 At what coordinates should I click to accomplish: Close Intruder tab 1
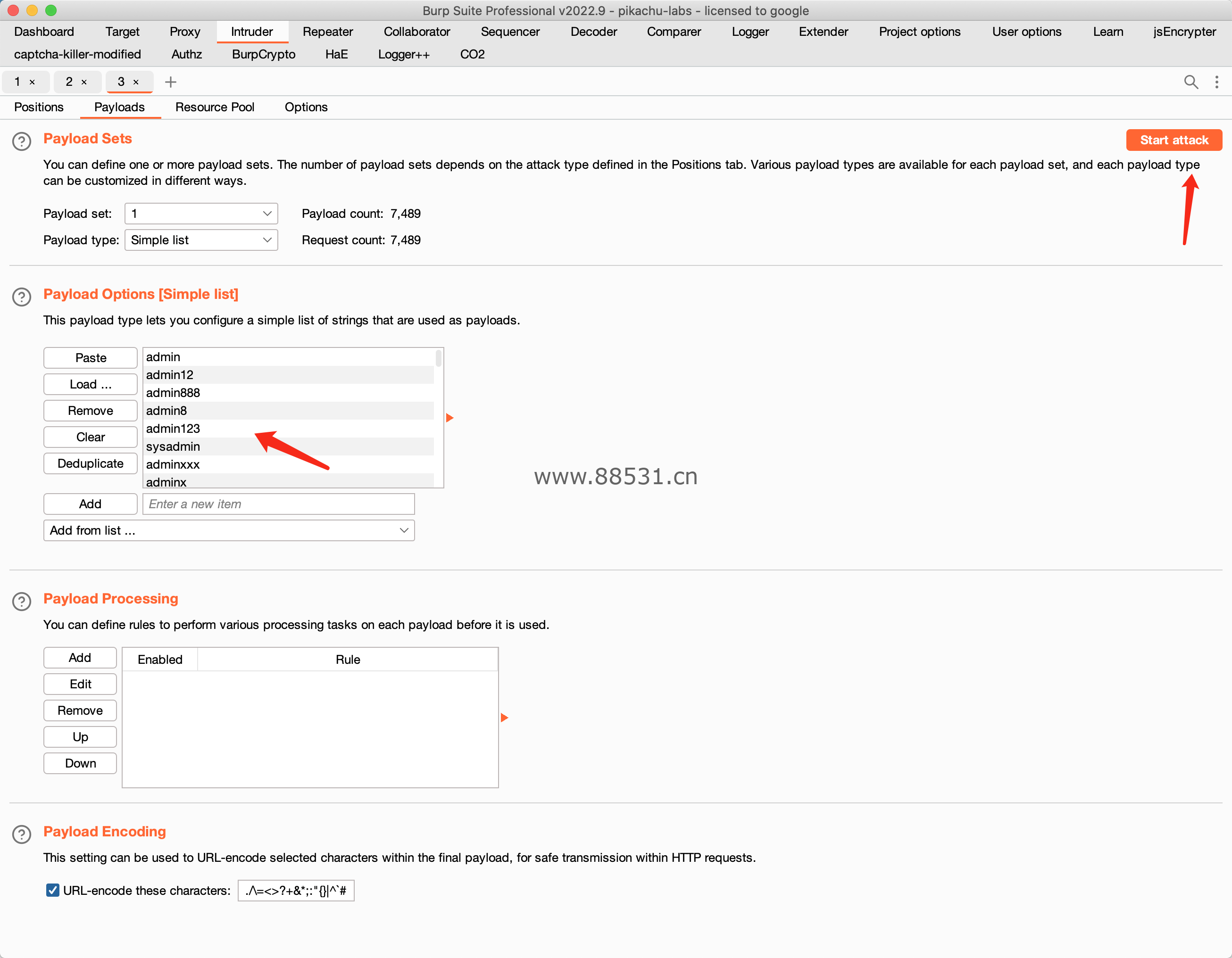click(32, 83)
